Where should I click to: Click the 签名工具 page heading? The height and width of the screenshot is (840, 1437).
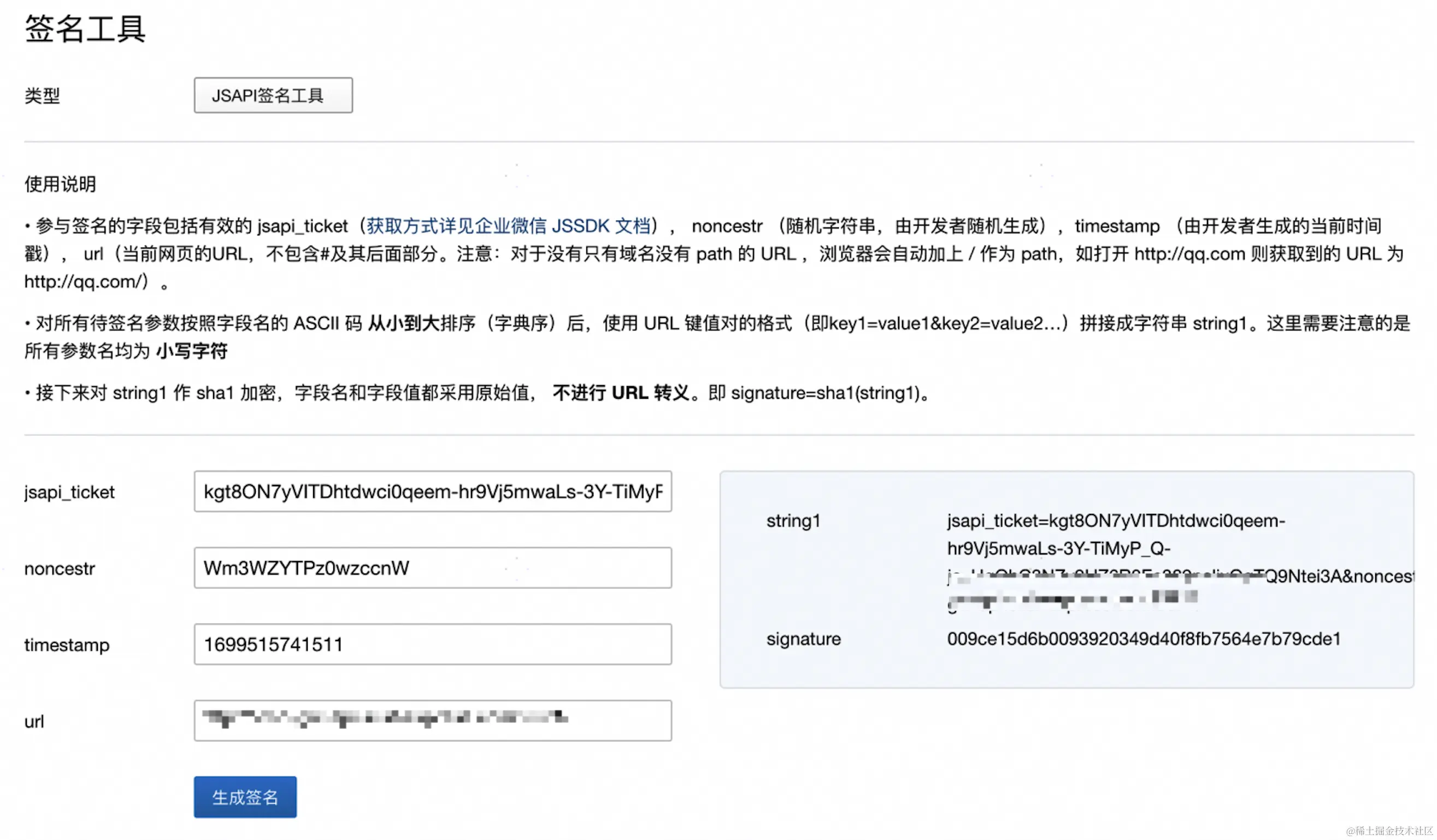click(85, 28)
